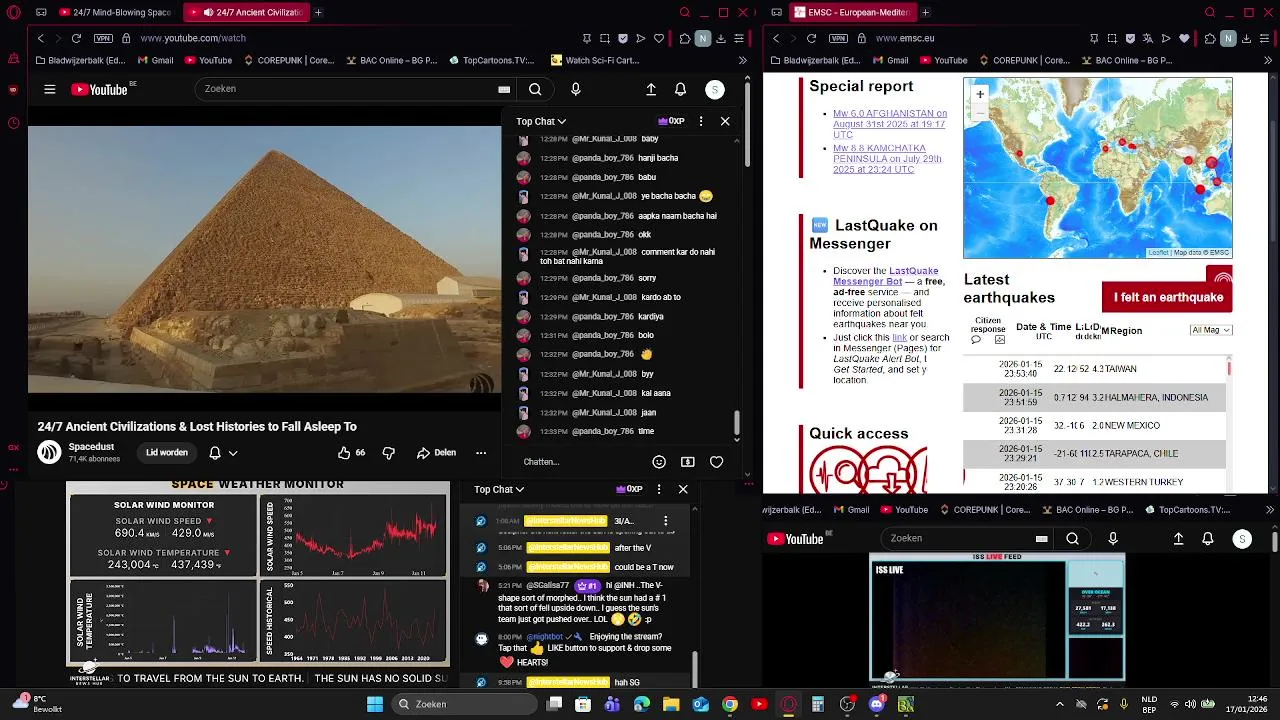Select the 24/7 Ancient Civilizations tab

245,12
